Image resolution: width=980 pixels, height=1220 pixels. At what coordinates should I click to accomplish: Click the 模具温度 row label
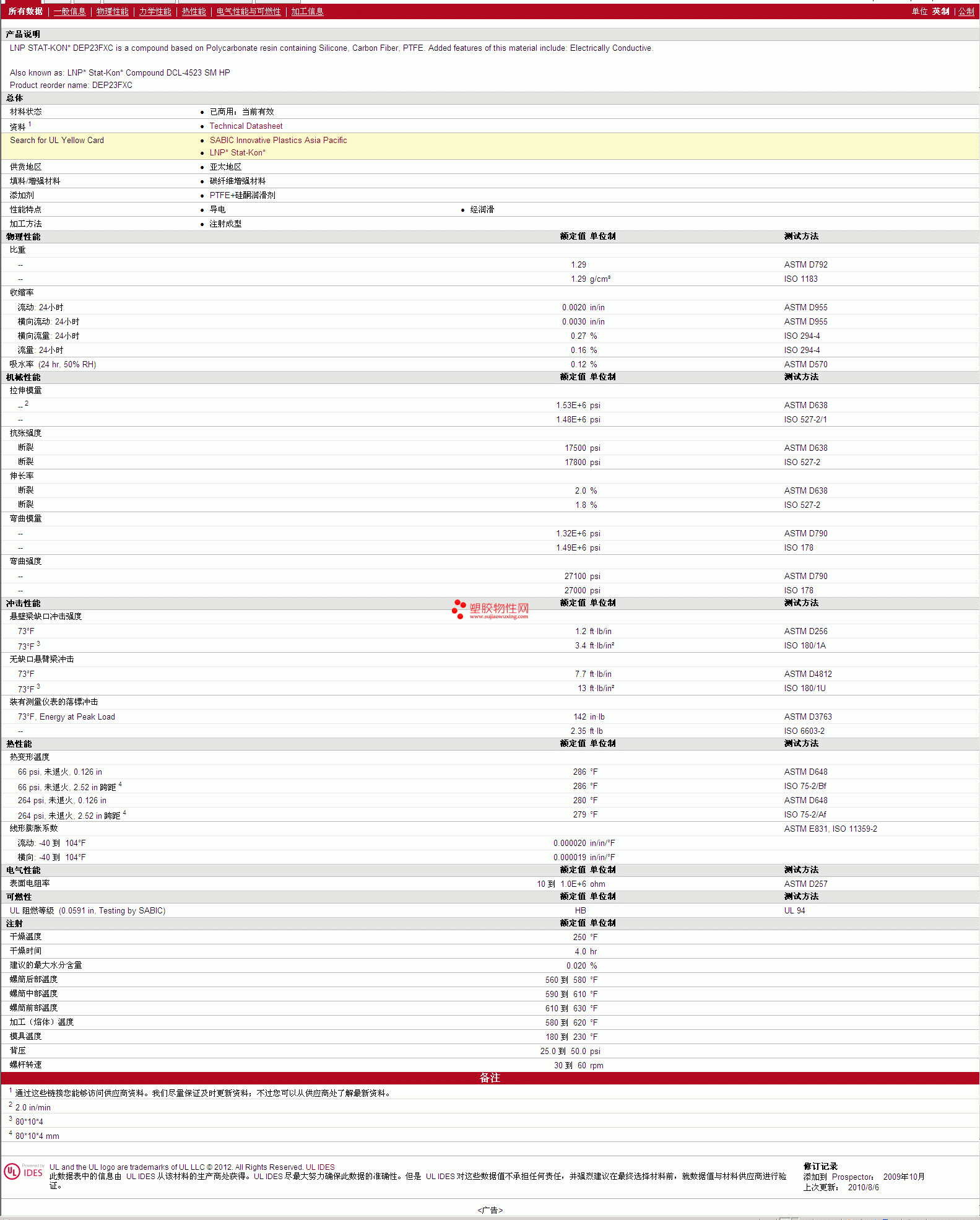click(25, 1037)
